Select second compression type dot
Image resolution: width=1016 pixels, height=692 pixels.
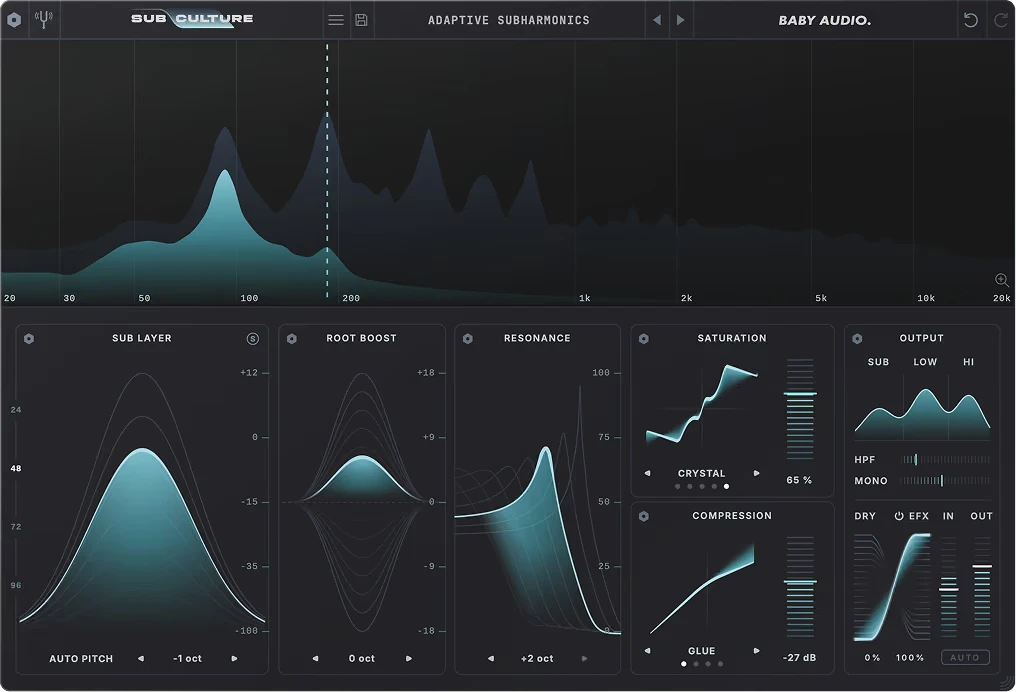tap(696, 663)
